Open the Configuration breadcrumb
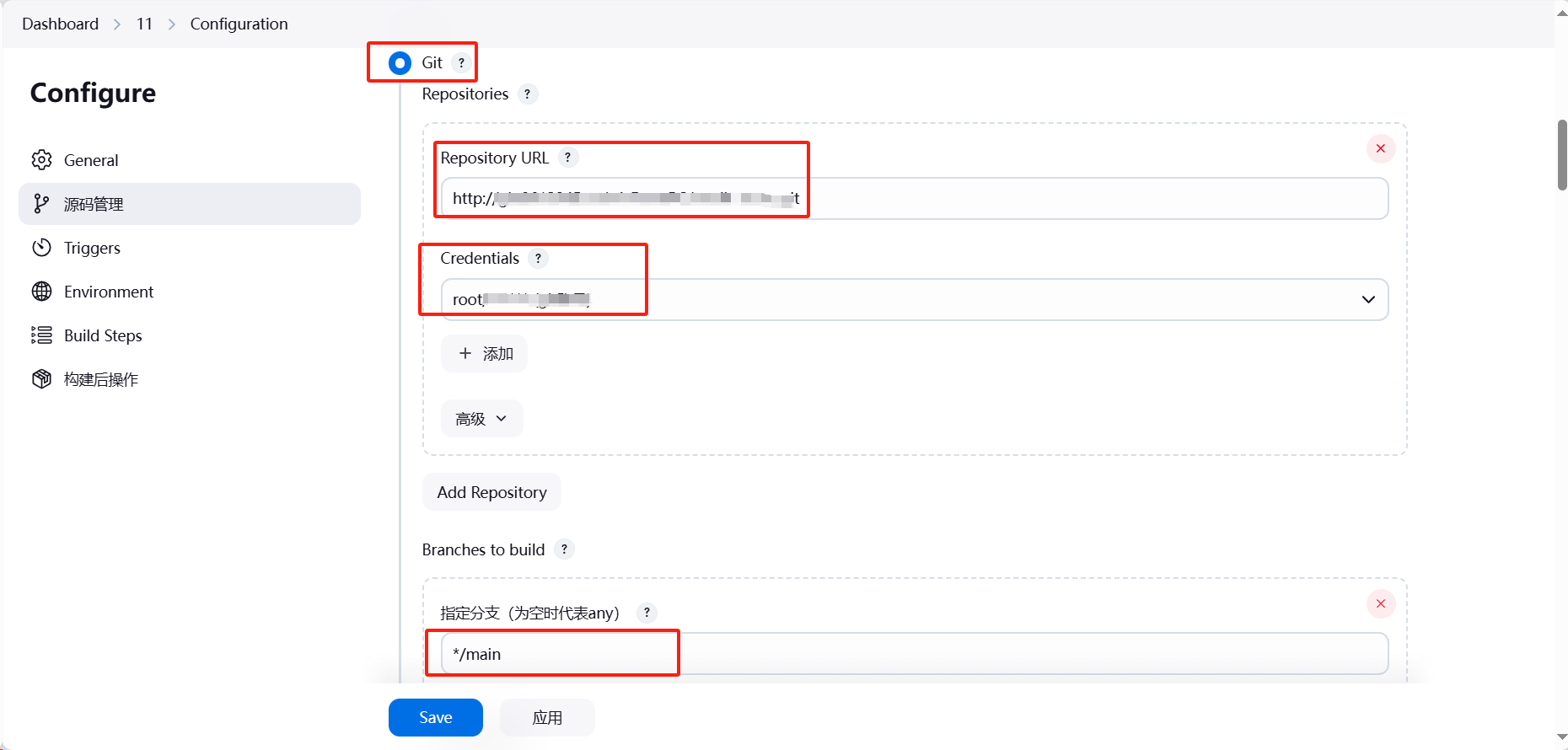 click(239, 24)
